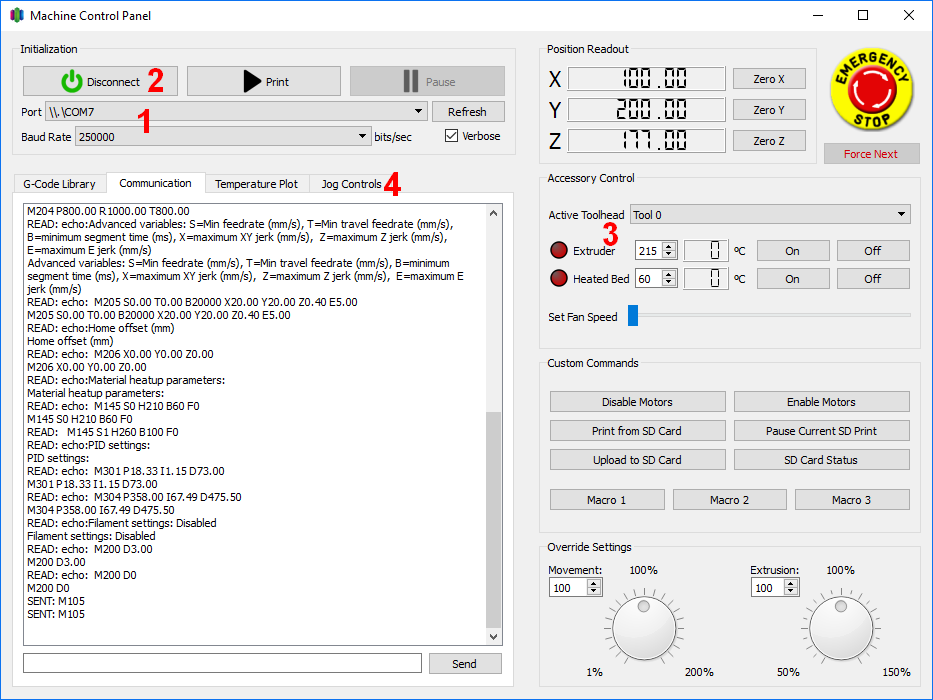Click the Movement override dial knob

[643, 627]
